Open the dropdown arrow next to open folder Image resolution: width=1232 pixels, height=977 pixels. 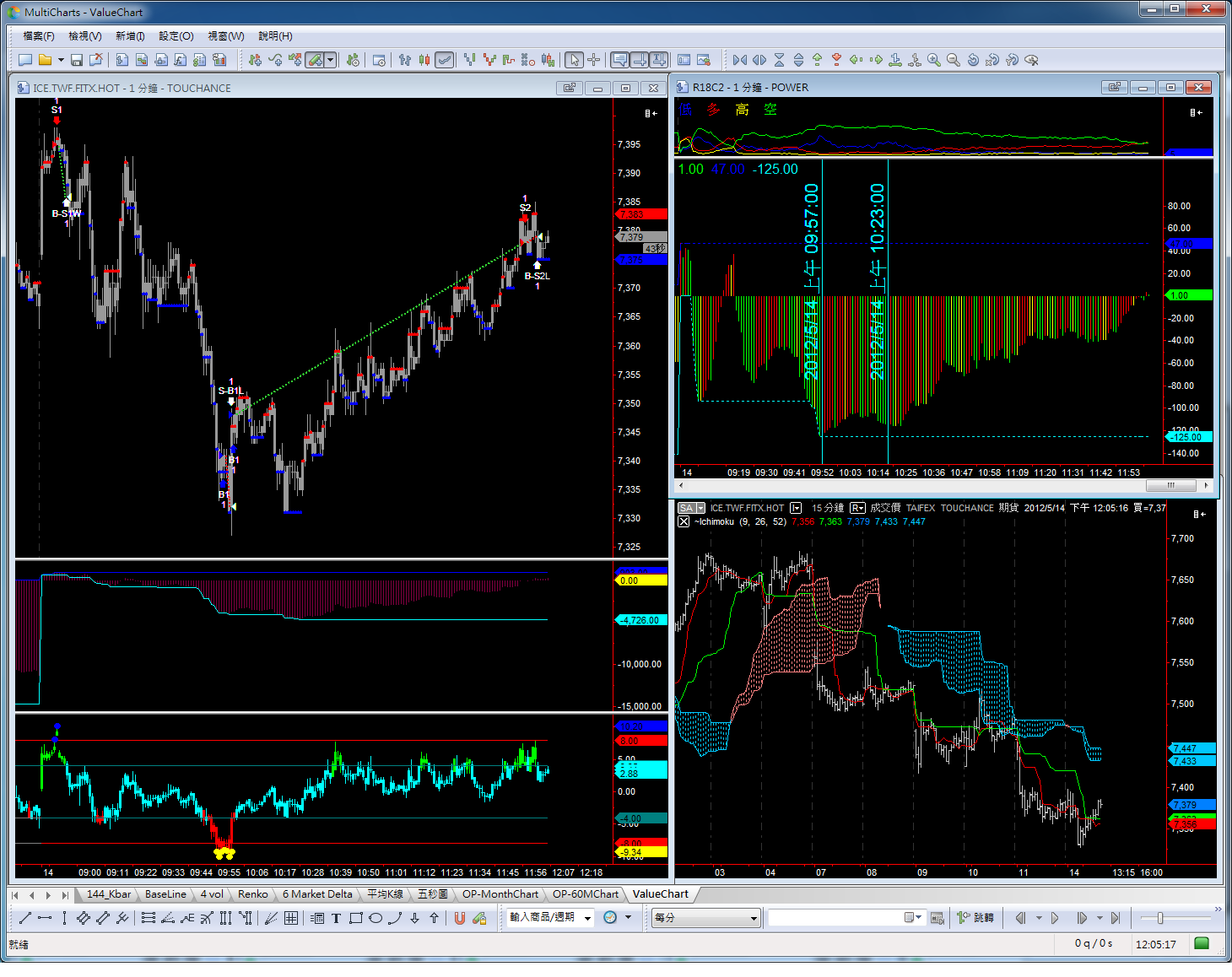coord(61,60)
